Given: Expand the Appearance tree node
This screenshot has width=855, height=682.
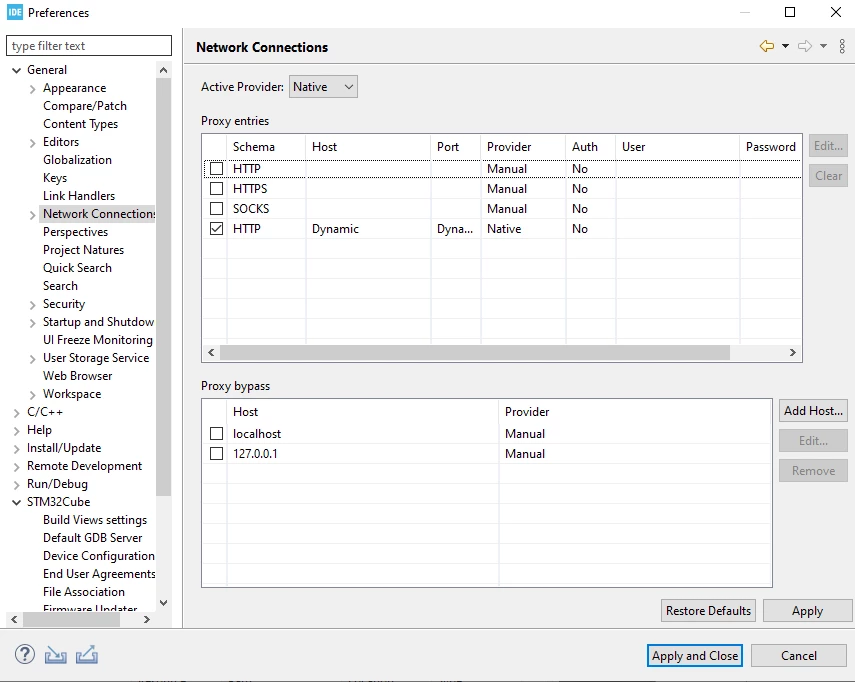Looking at the screenshot, I should point(33,89).
